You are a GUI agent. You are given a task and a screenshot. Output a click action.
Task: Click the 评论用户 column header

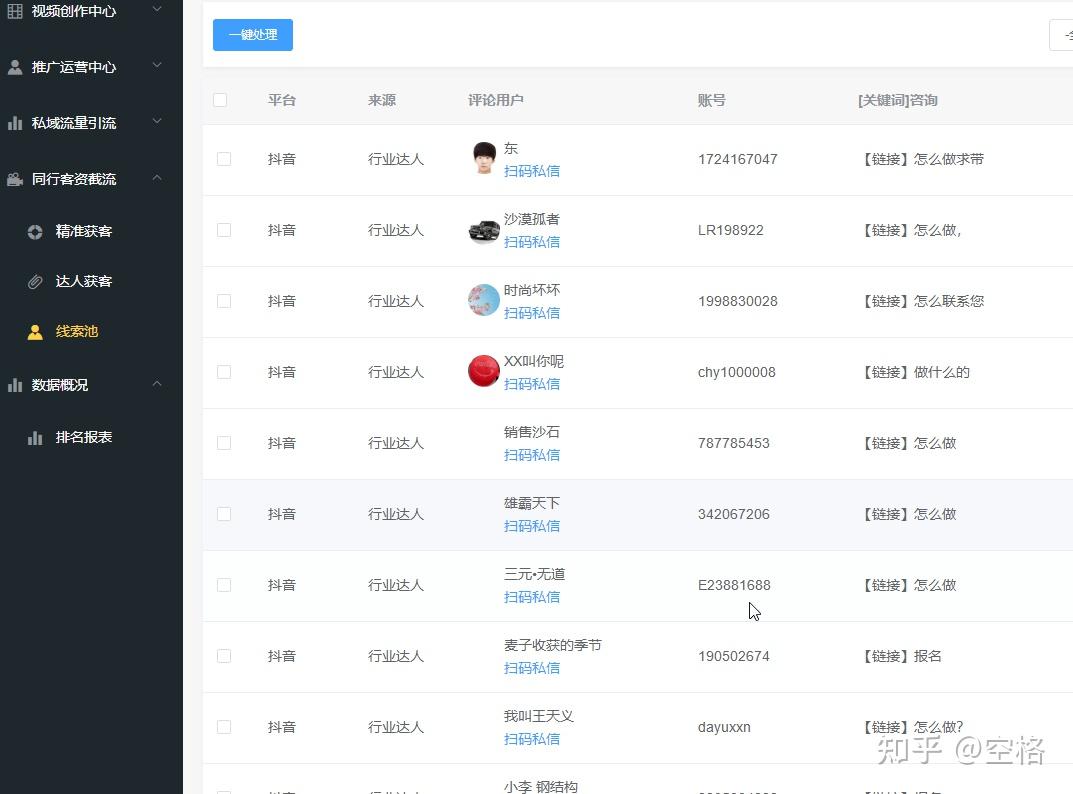coord(495,101)
